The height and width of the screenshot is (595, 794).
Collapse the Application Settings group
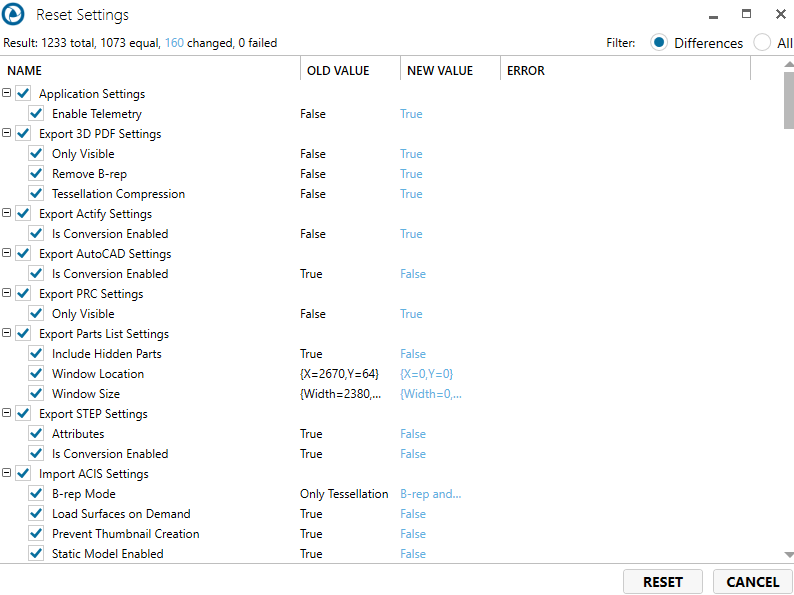(x=7, y=93)
